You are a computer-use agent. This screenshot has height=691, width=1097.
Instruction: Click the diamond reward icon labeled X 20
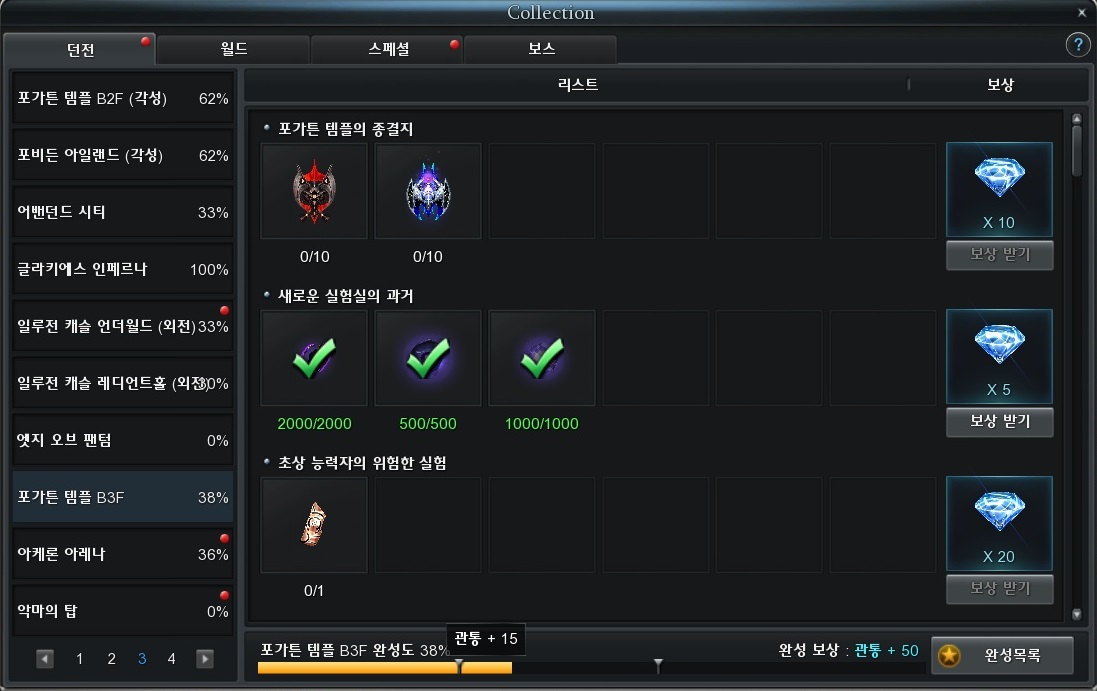999,524
